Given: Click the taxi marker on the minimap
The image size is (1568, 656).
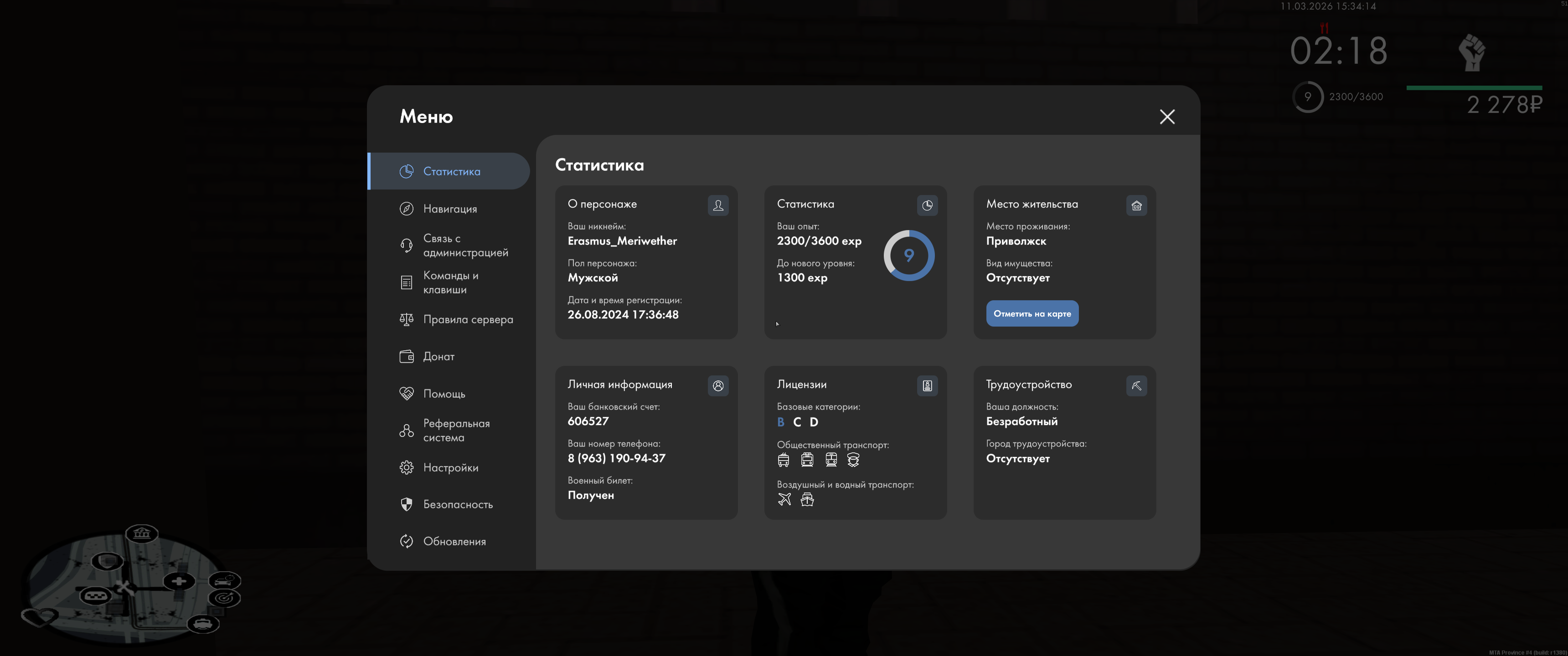Looking at the screenshot, I should click(x=96, y=595).
